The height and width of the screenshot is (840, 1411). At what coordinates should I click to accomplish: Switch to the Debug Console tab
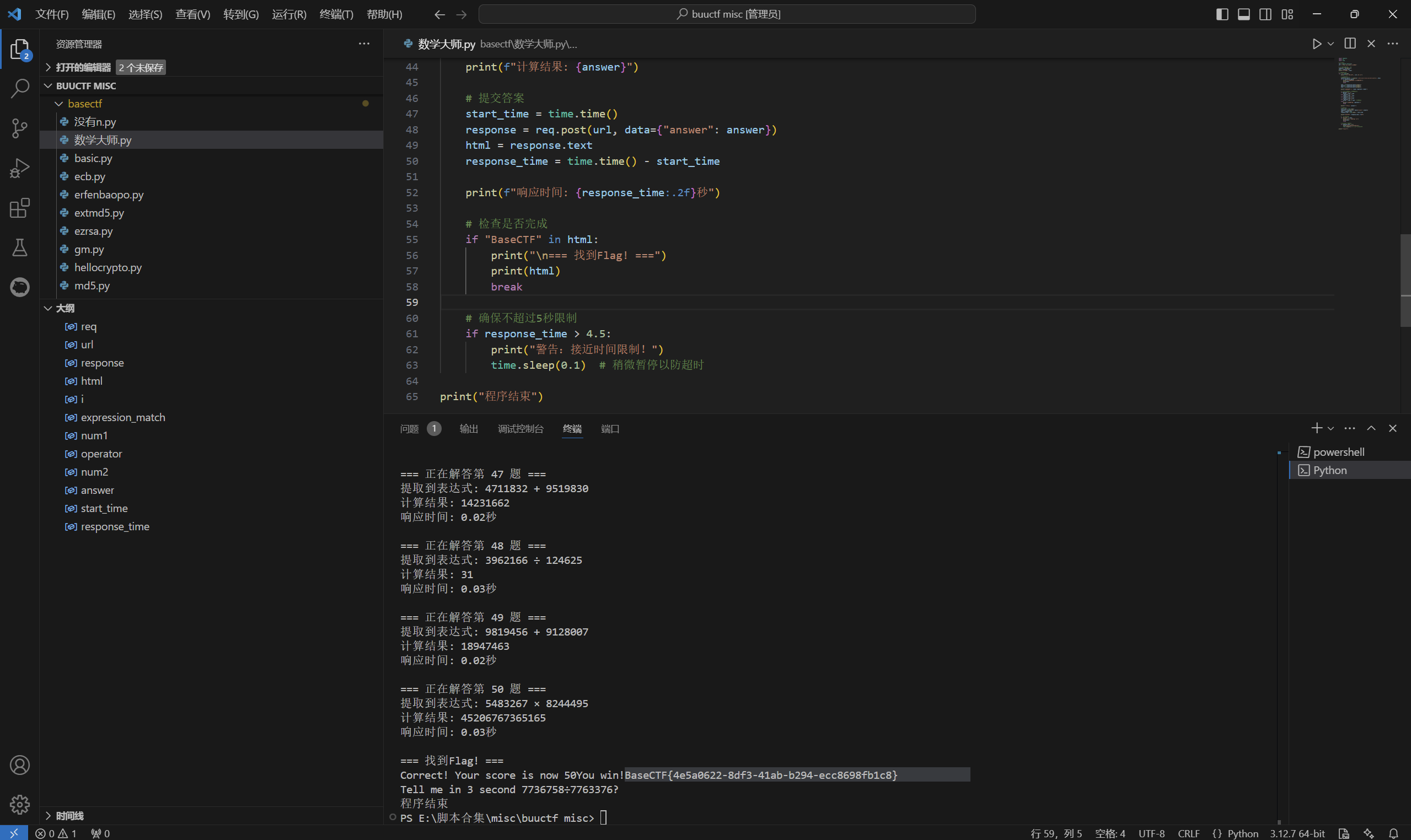click(x=521, y=428)
